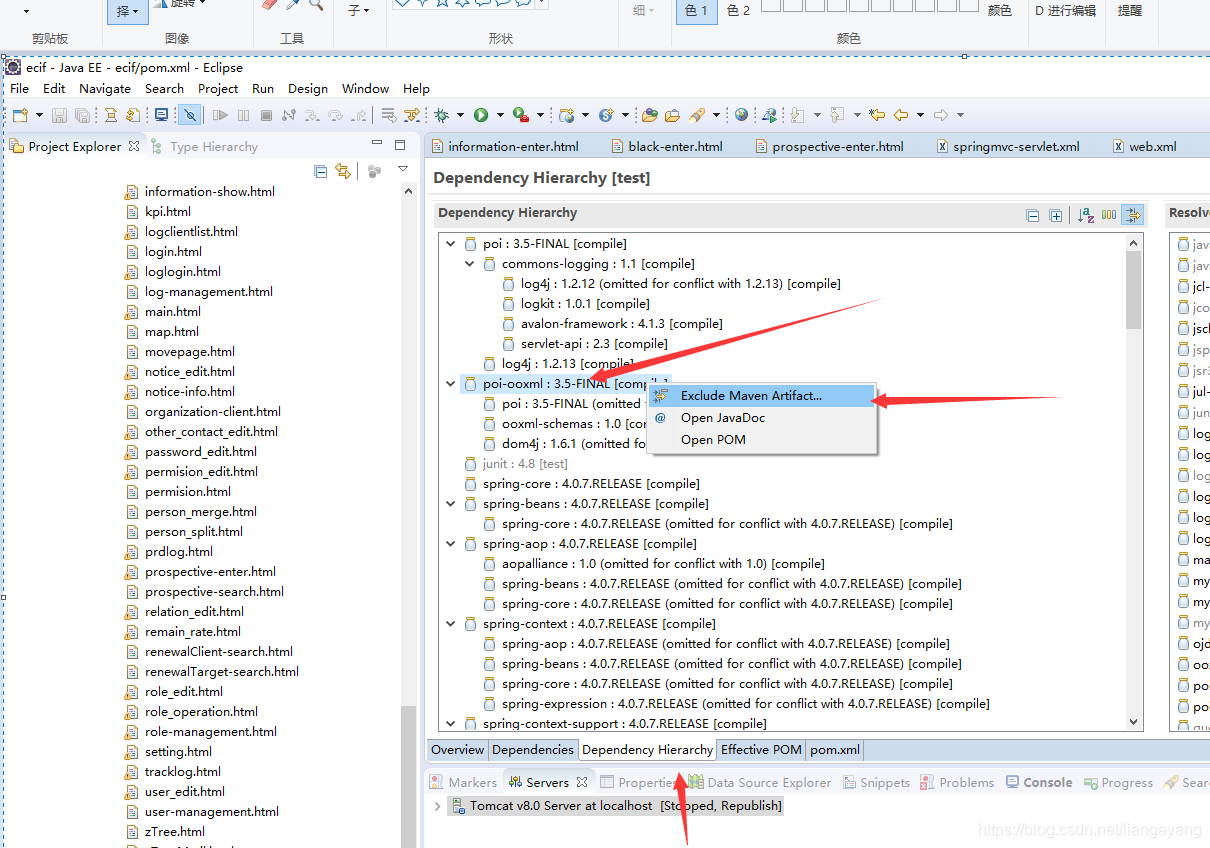Collapse the poi-ooxml : 3.5-FINAL node
Viewport: 1210px width, 848px height.
[x=450, y=383]
